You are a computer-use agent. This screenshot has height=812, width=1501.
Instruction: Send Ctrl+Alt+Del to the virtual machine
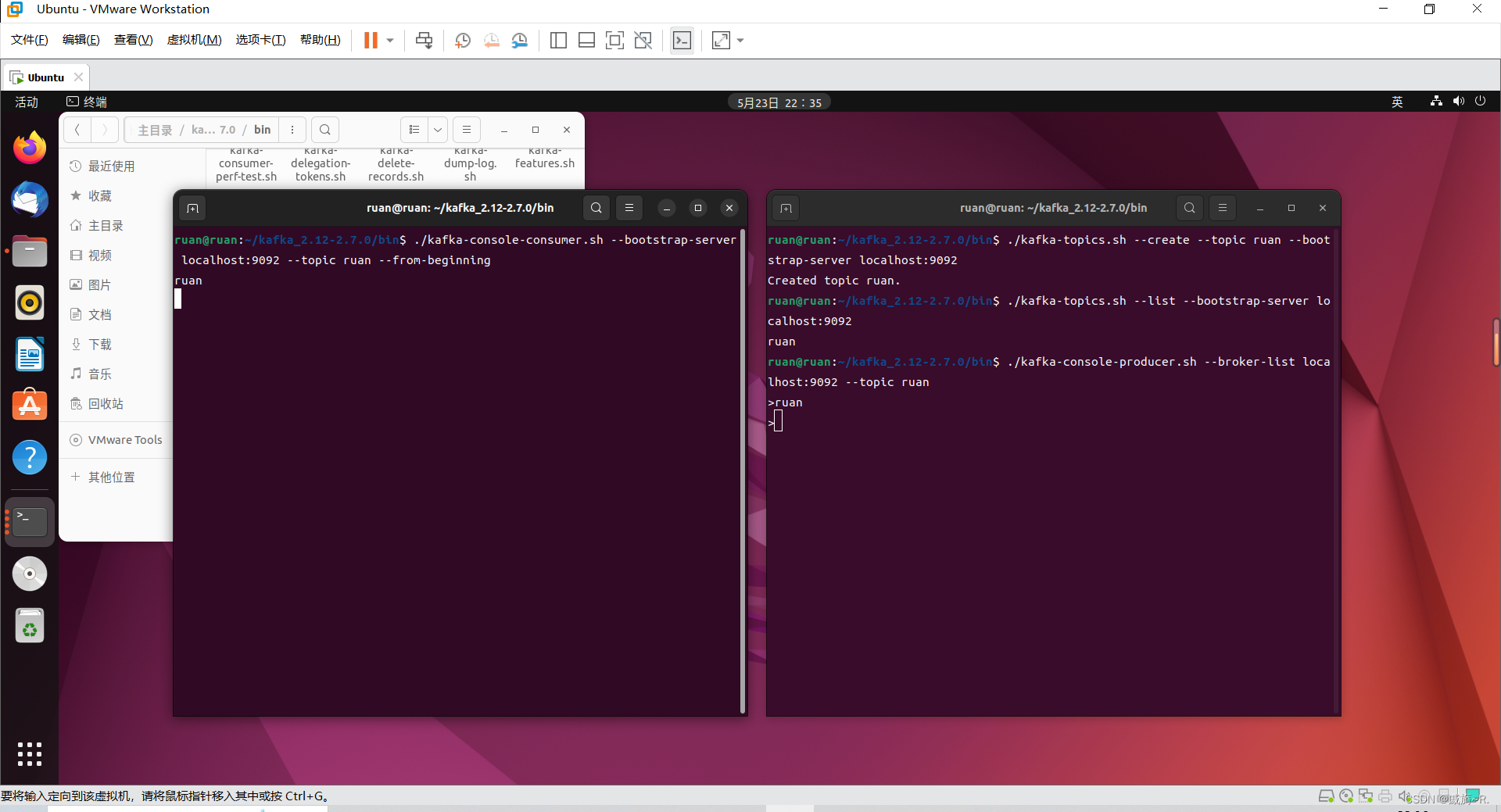pyautogui.click(x=424, y=40)
